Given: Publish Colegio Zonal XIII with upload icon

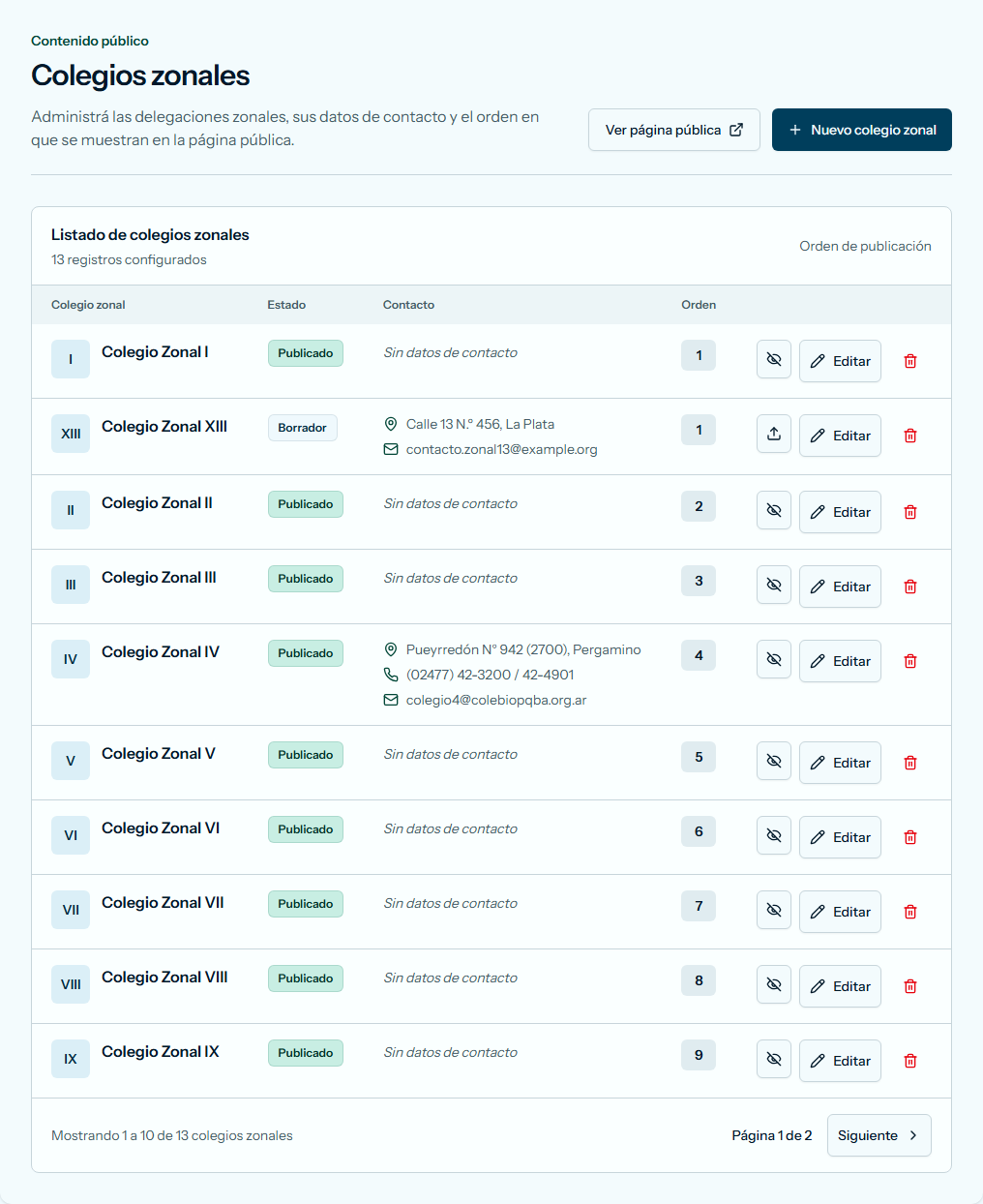Looking at the screenshot, I should [774, 434].
